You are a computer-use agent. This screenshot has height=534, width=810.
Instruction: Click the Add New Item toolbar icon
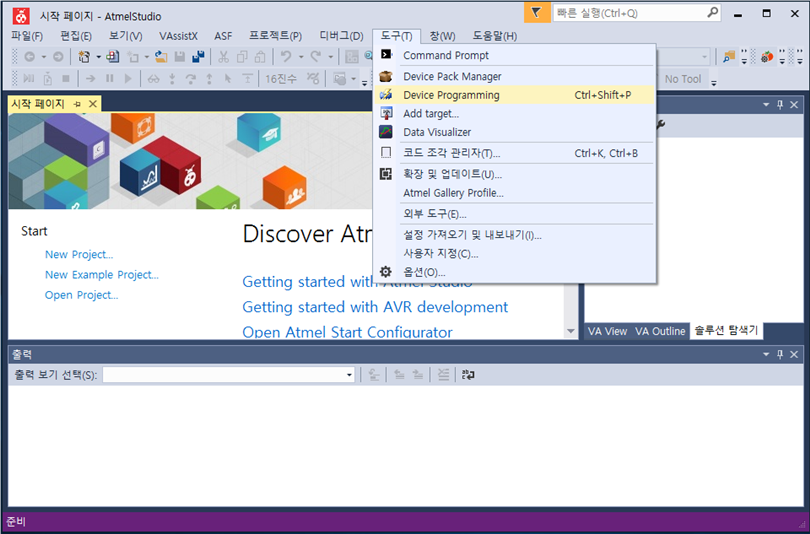click(x=133, y=57)
